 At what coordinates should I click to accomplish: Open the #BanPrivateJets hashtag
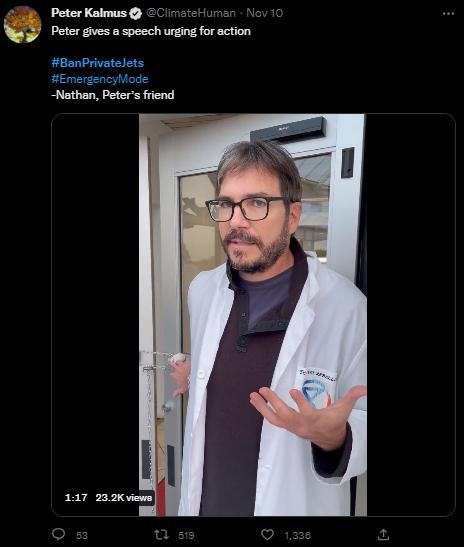(x=98, y=63)
